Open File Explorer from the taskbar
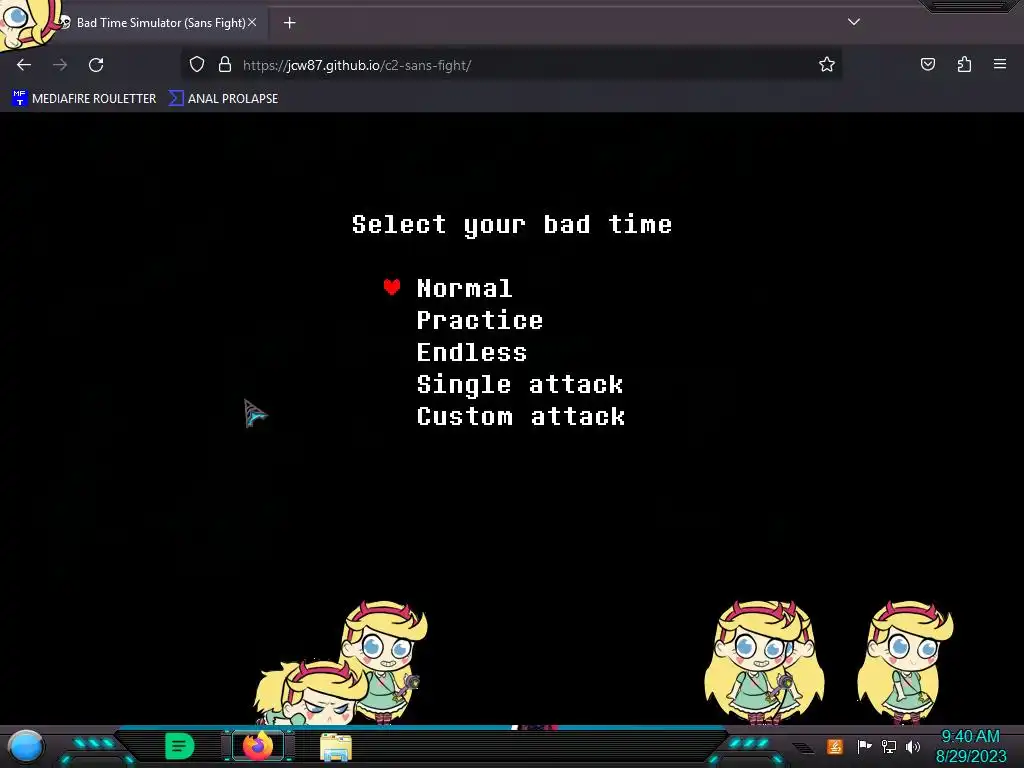This screenshot has height=768, width=1024. [336, 746]
